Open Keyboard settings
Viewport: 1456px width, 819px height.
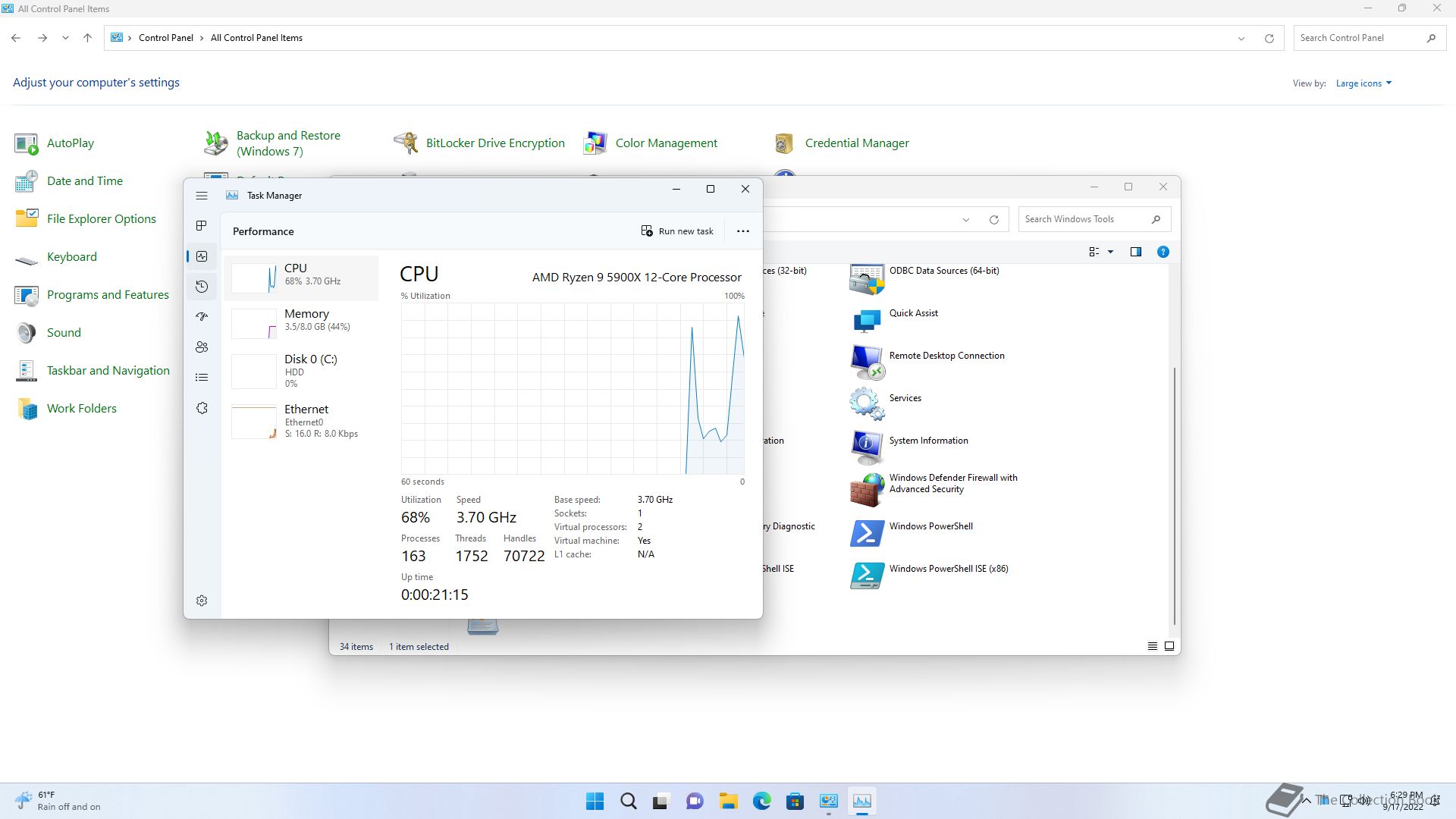pos(55,257)
